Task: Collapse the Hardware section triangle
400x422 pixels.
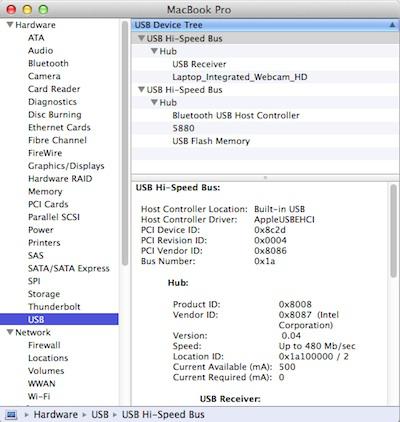Action: point(10,25)
